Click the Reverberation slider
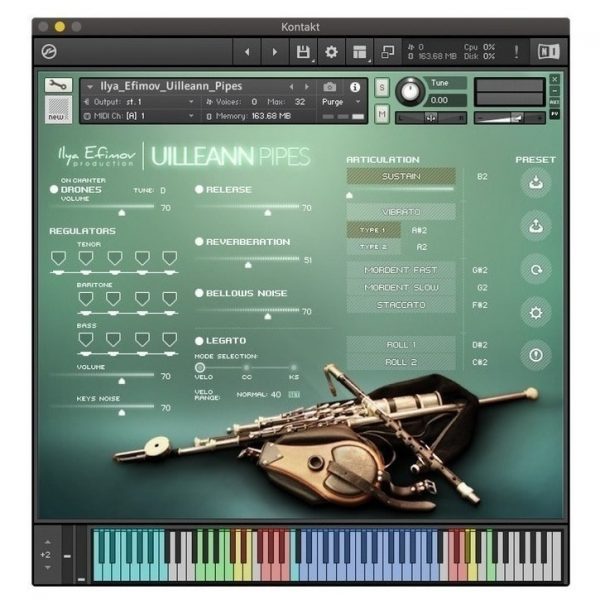The height and width of the screenshot is (600, 600). 247,261
